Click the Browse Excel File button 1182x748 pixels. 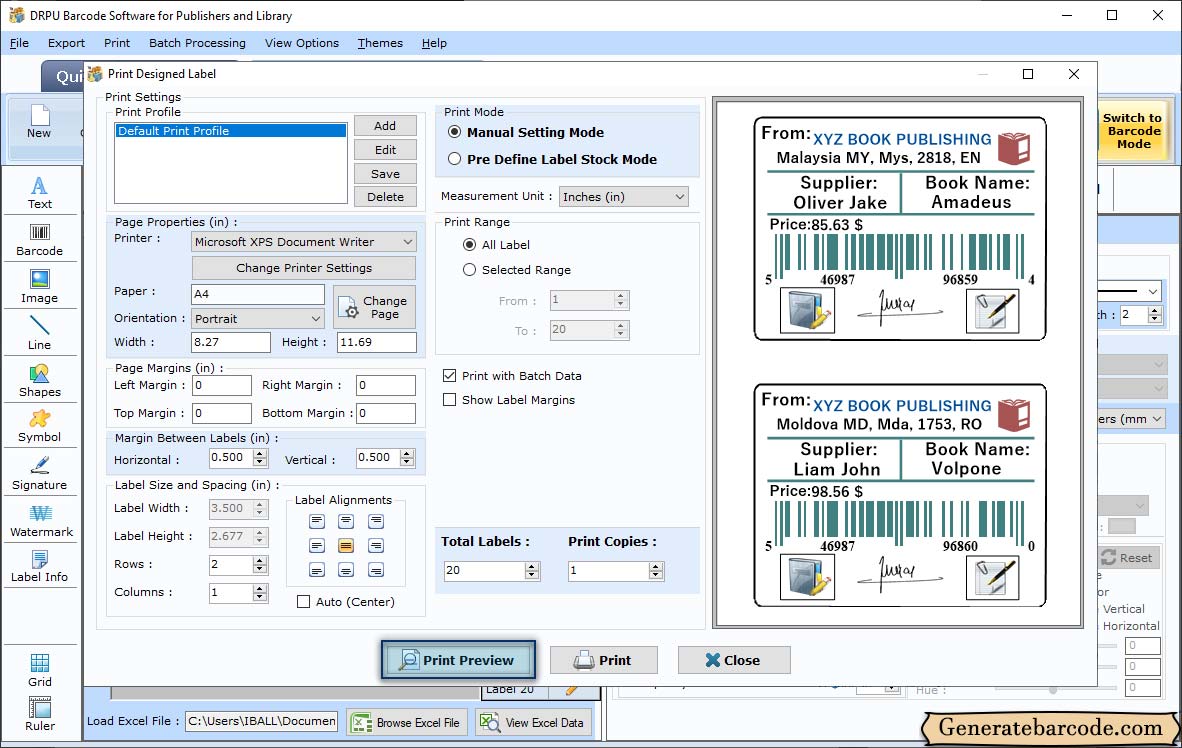click(407, 722)
